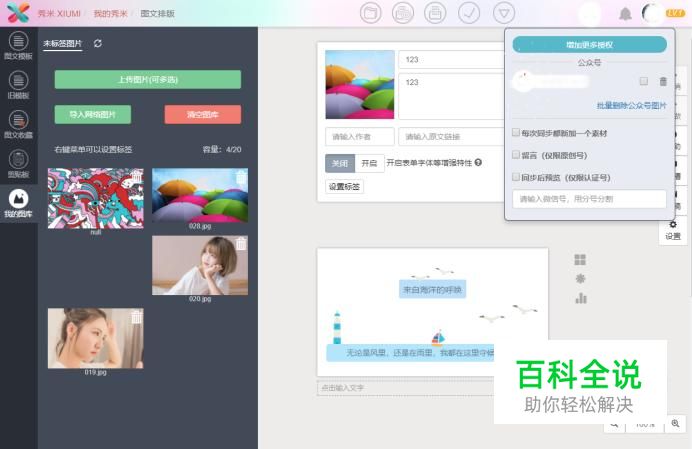Image resolution: width=692 pixels, height=449 pixels.
Task: Click the 设置标签 button
Action: [344, 186]
